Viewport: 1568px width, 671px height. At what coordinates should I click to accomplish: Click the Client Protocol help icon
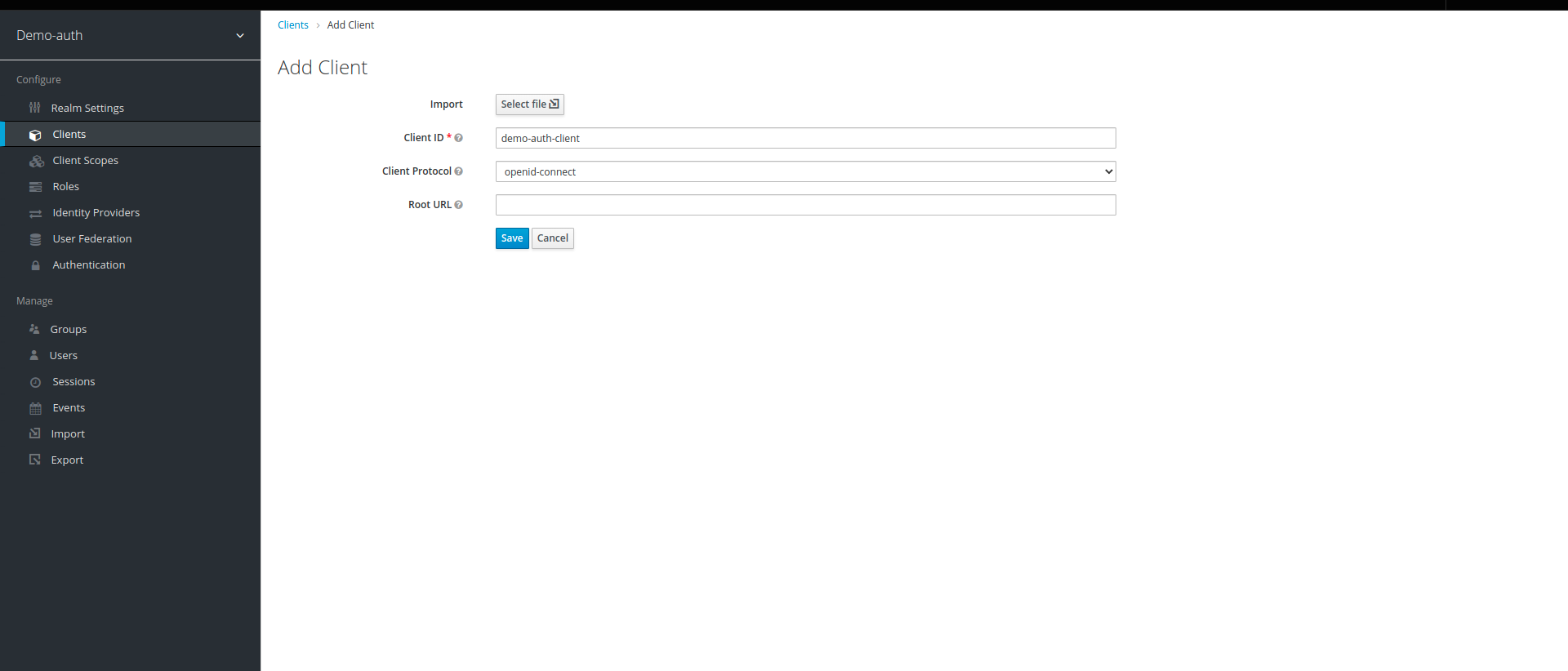coord(459,171)
